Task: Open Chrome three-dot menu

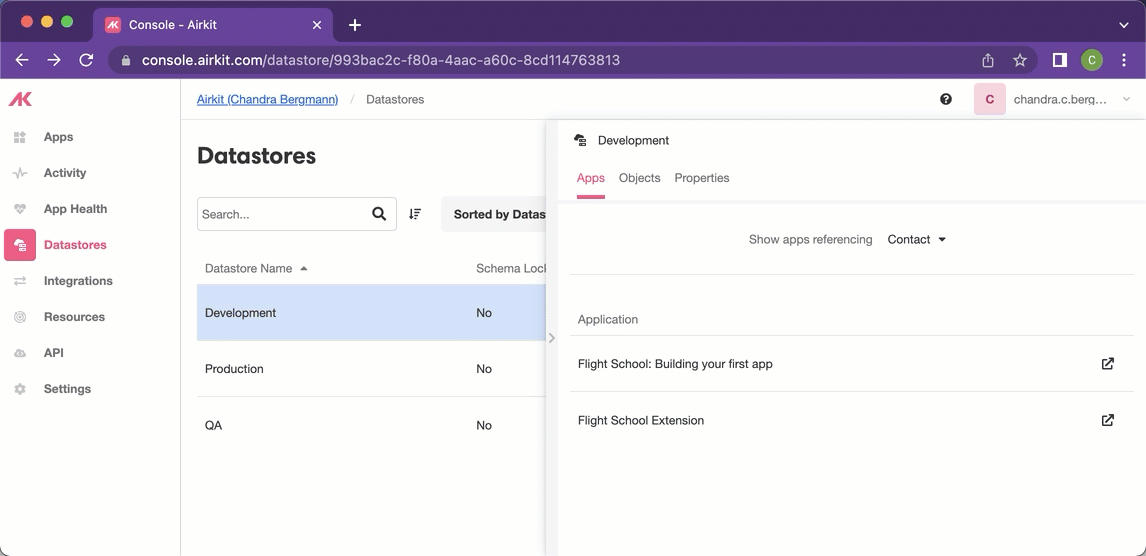Action: 1124,60
